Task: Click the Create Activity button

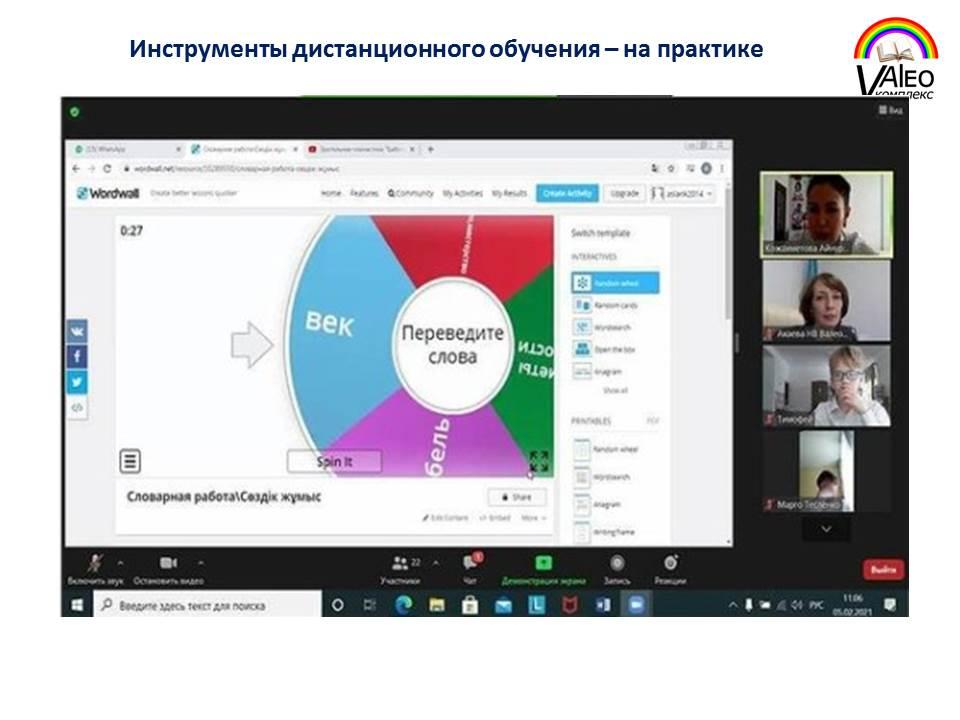Action: (568, 193)
